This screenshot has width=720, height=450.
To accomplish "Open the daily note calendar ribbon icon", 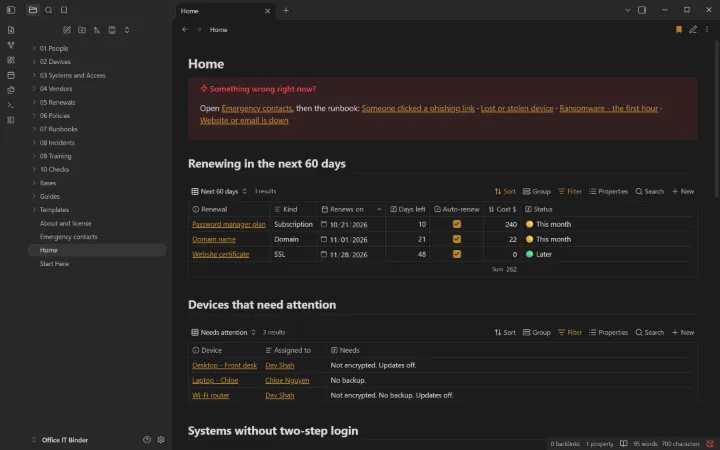I will (11, 75).
